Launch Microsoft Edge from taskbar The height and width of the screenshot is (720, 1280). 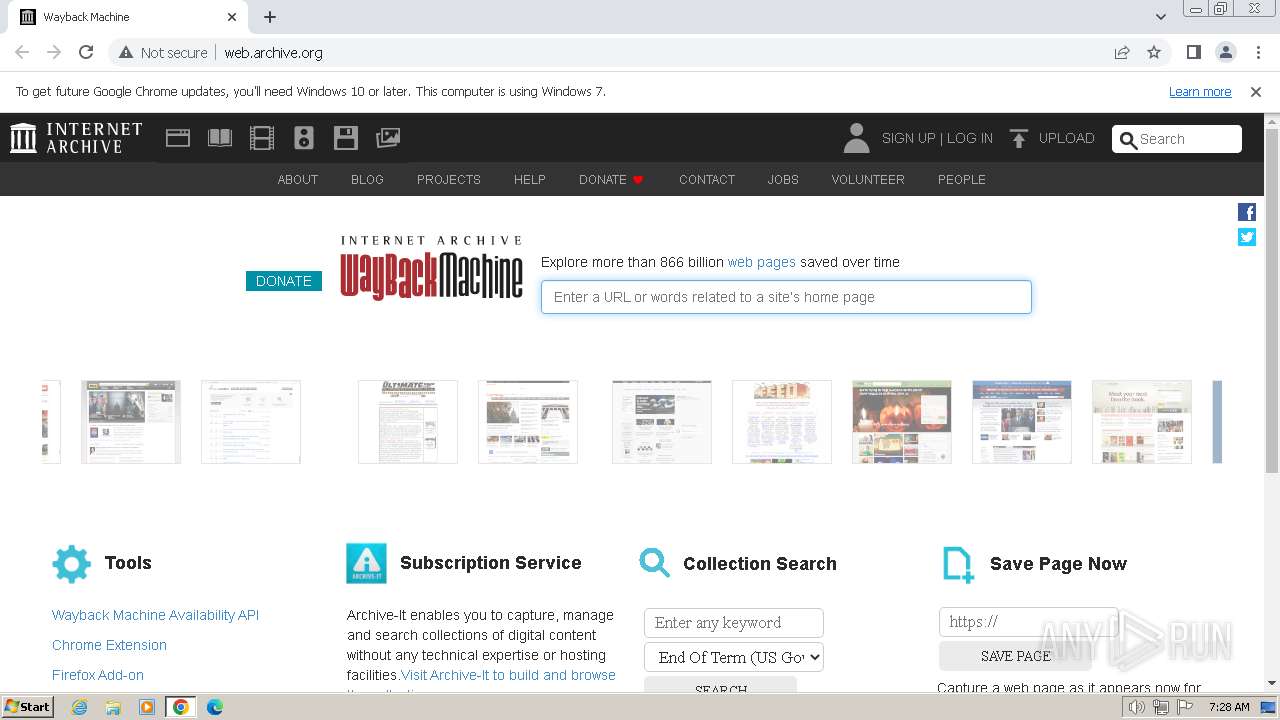tap(214, 707)
